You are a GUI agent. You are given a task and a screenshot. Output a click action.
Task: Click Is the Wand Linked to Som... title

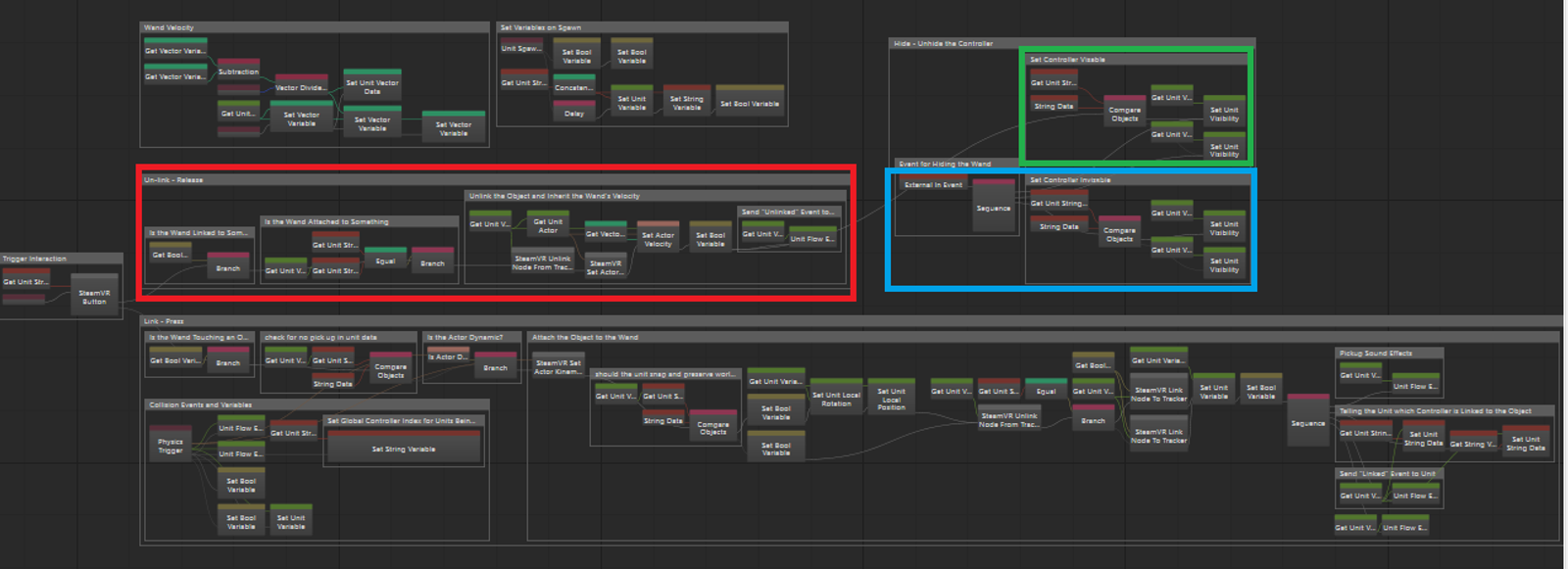(x=198, y=233)
